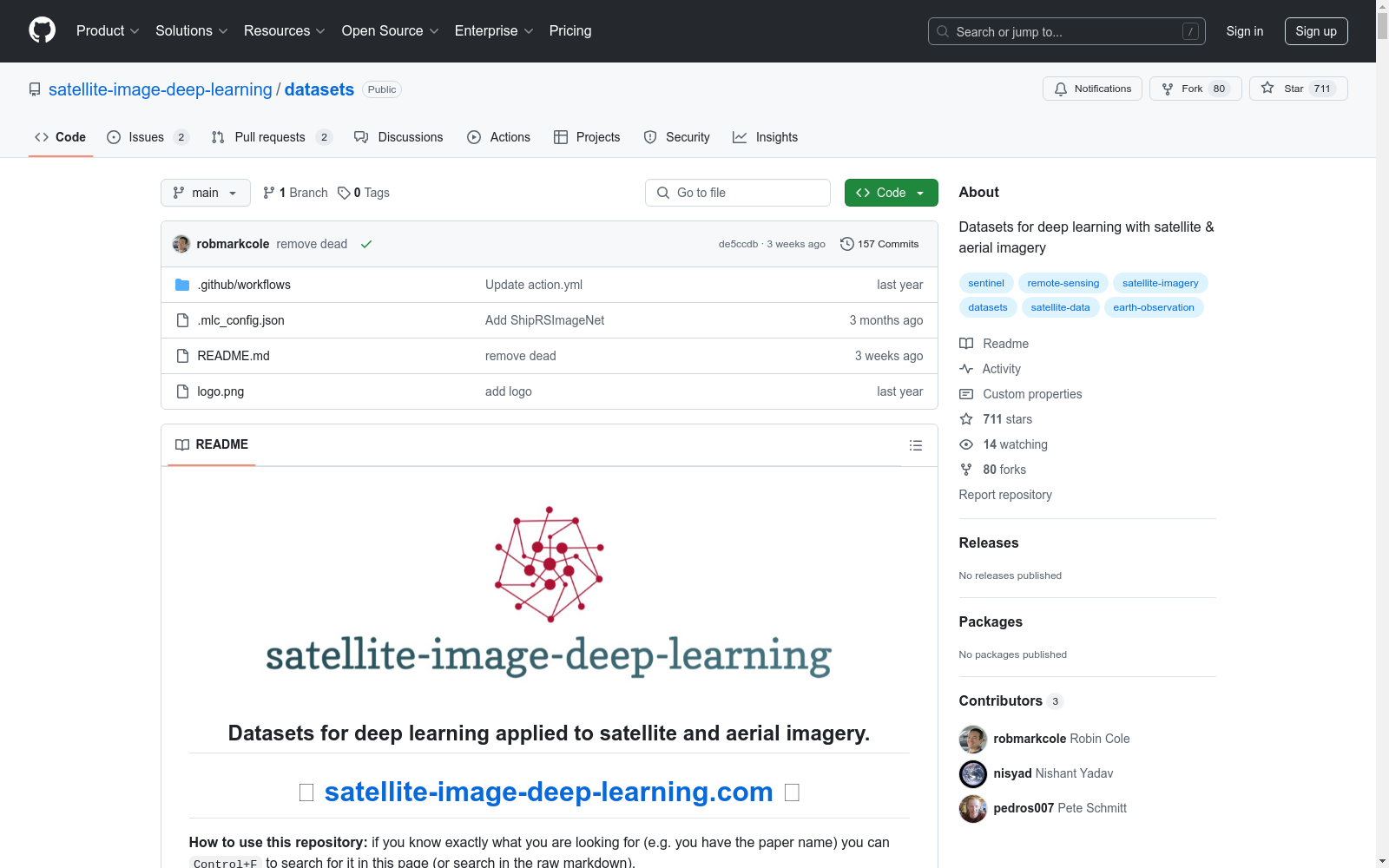Expand the Product menu
This screenshot has height=868, width=1389.
click(x=108, y=31)
